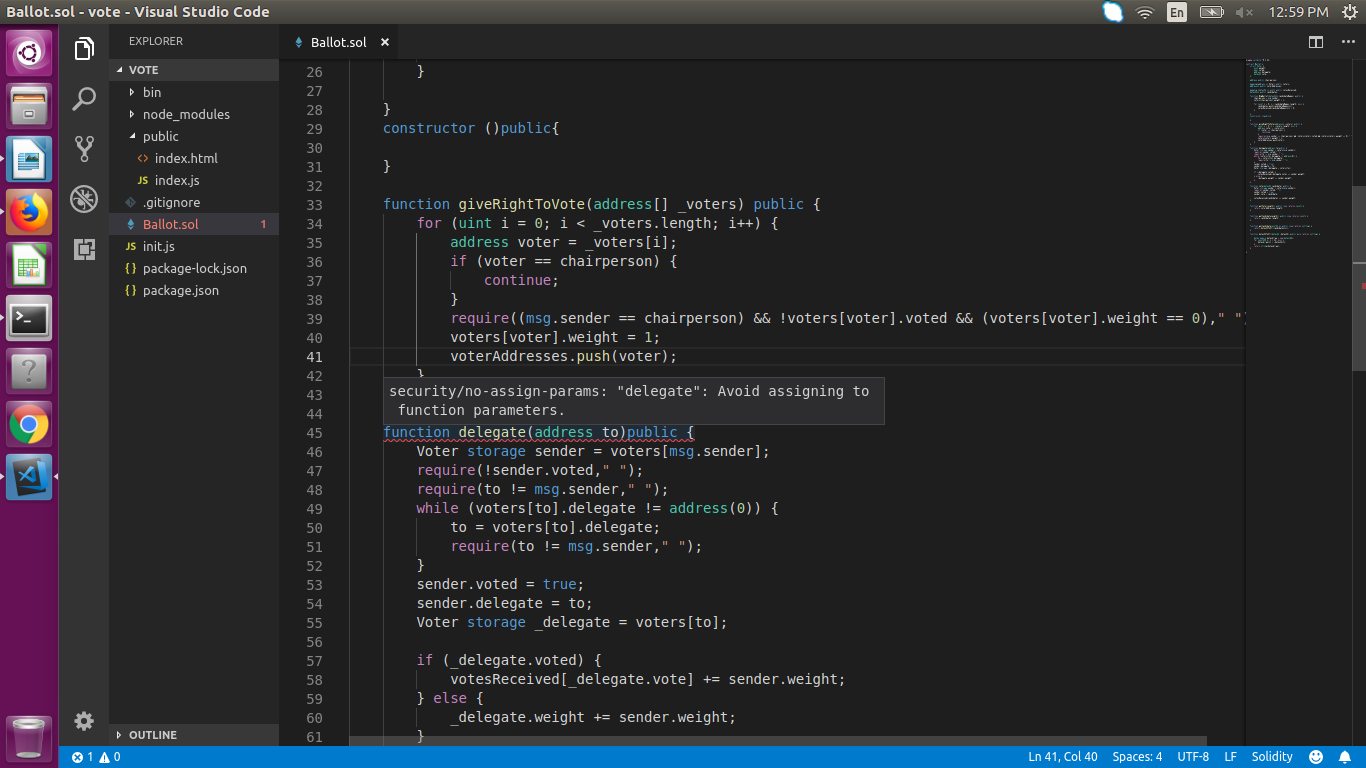
Task: Open the Manage settings gear
Action: 83,720
